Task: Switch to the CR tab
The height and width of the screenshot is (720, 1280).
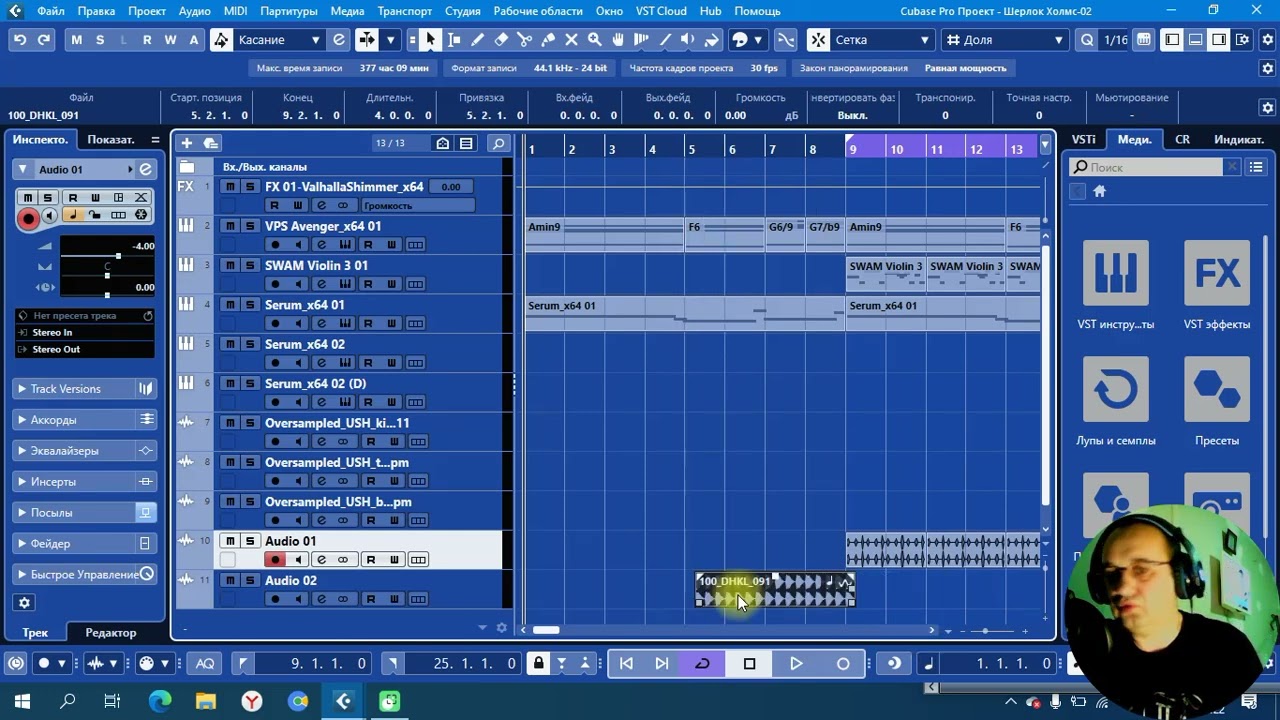Action: click(x=1182, y=140)
